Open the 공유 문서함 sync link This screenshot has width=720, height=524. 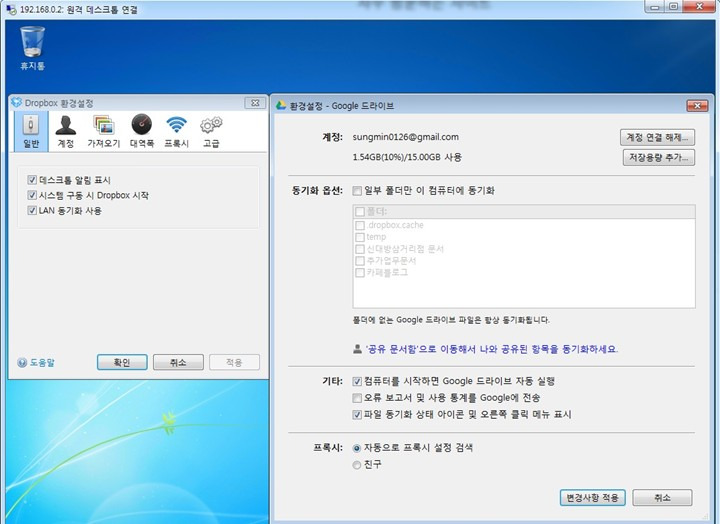click(x=492, y=349)
